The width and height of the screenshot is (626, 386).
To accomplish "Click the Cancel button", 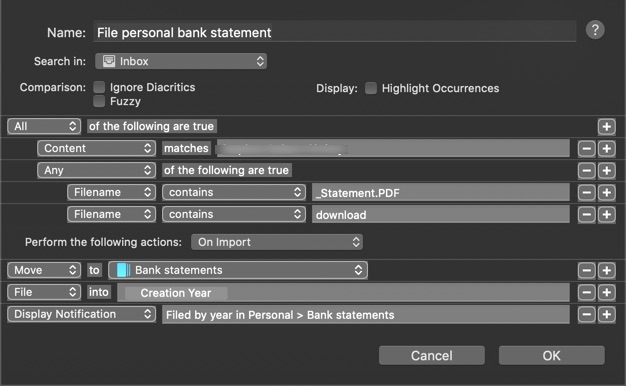I will (432, 355).
